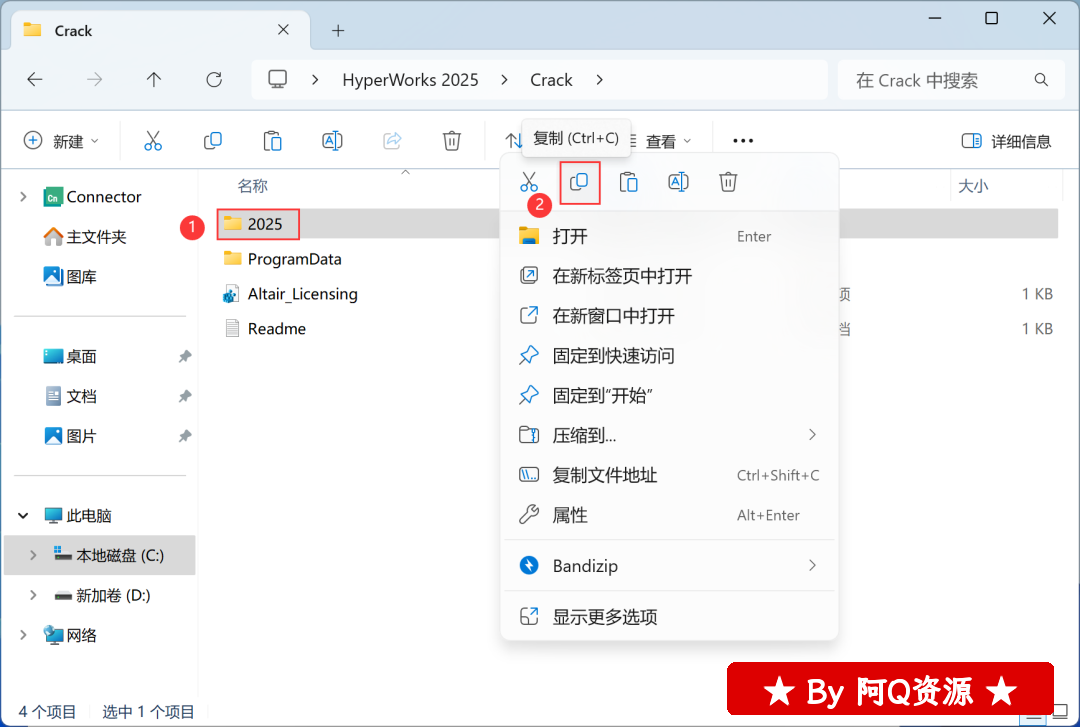Click the Delete icon in the context menu
The height and width of the screenshot is (727, 1080).
coord(728,183)
